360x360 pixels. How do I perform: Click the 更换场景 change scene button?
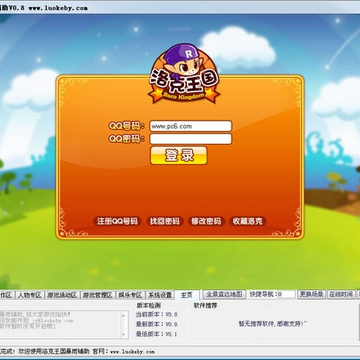coord(311,294)
